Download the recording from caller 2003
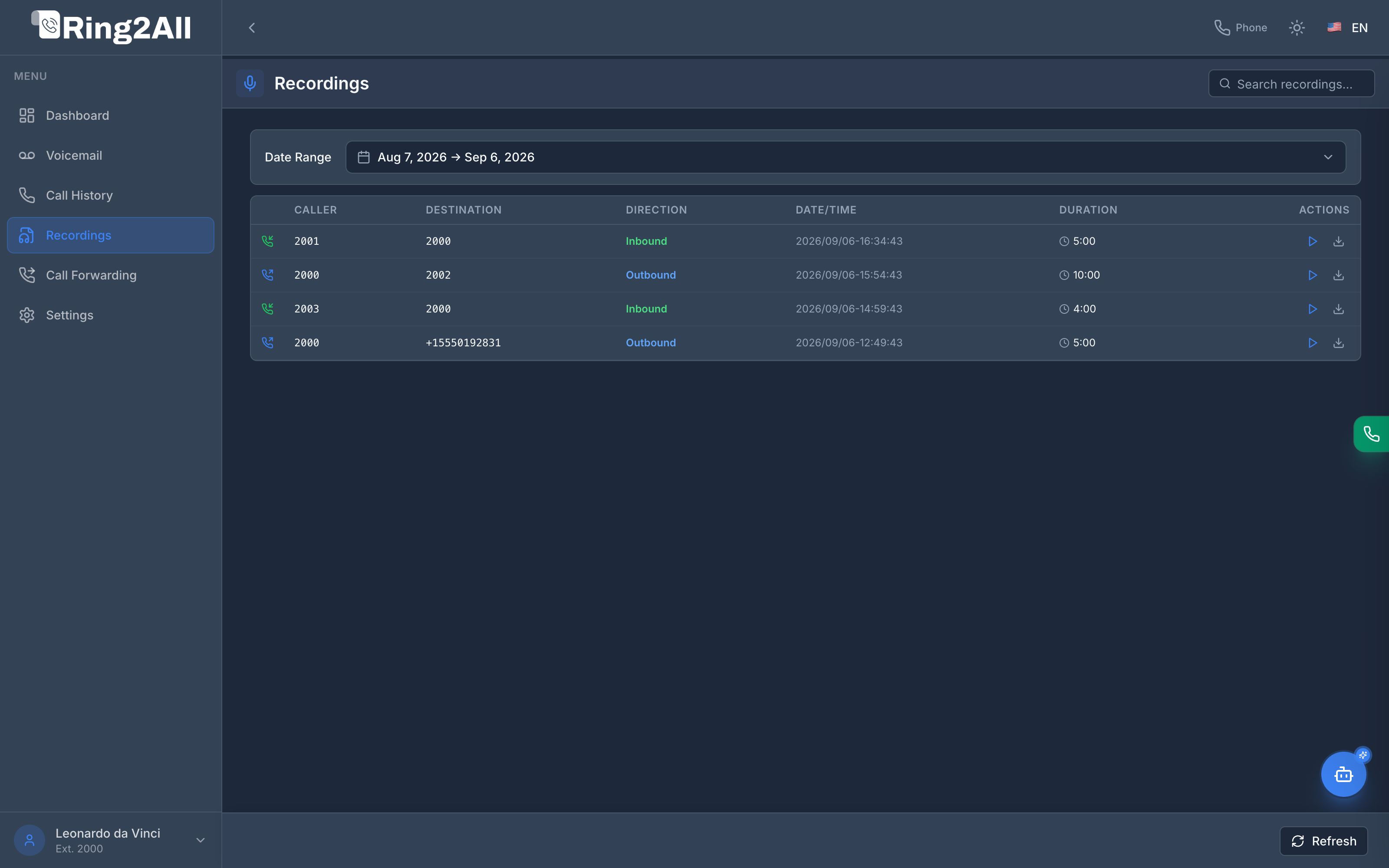The image size is (1389, 868). tap(1339, 309)
